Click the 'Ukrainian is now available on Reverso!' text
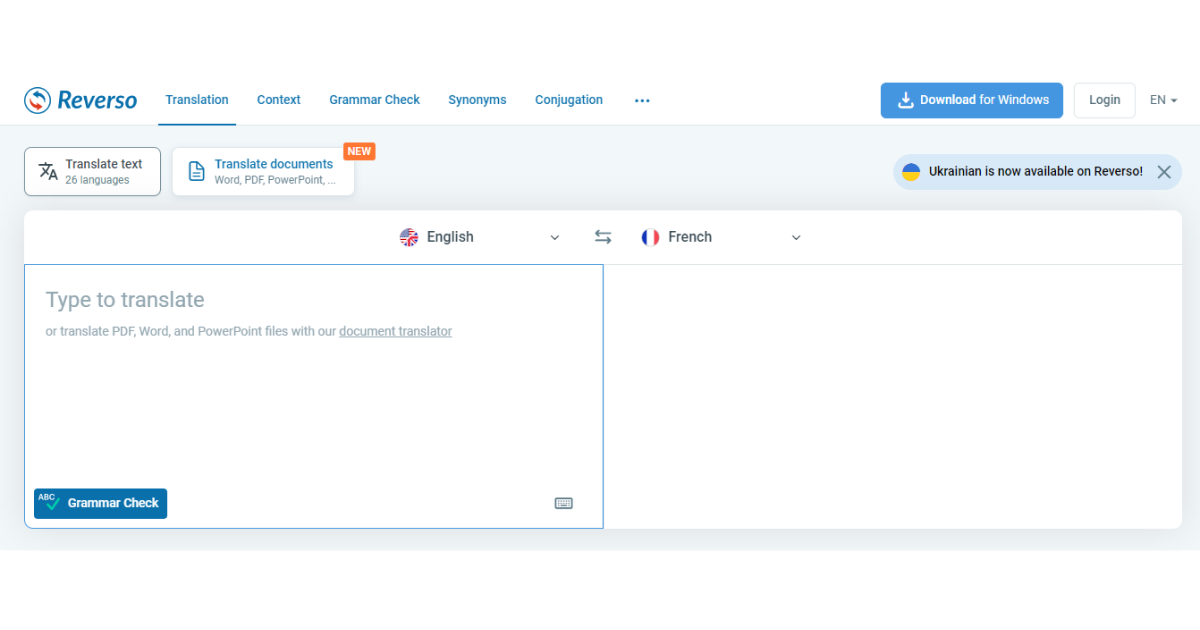1200x630 pixels. (x=1036, y=172)
